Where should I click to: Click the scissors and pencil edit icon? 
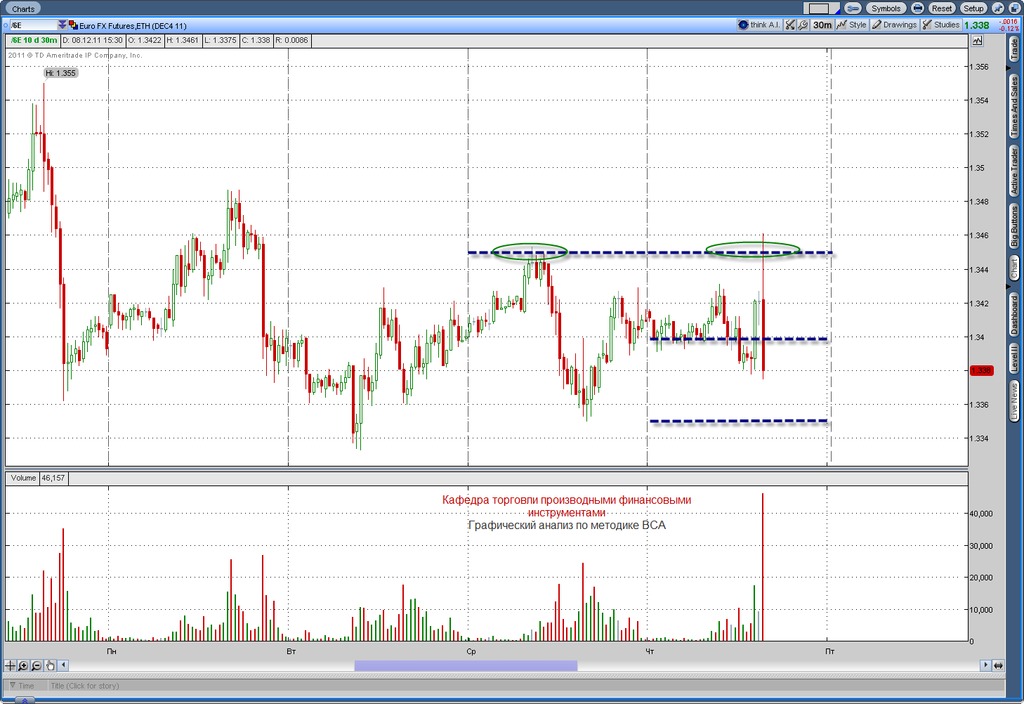(790, 25)
